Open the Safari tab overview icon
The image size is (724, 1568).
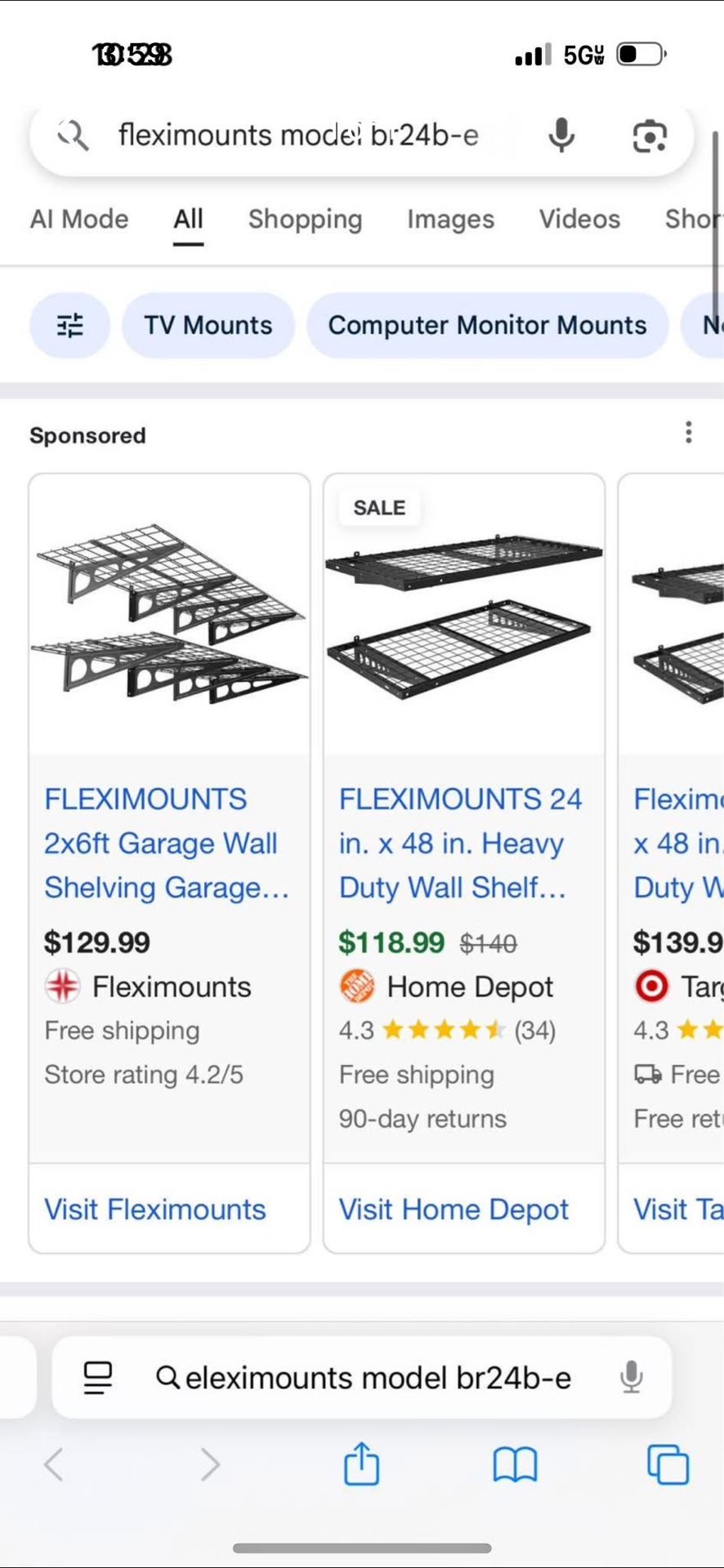click(668, 1464)
